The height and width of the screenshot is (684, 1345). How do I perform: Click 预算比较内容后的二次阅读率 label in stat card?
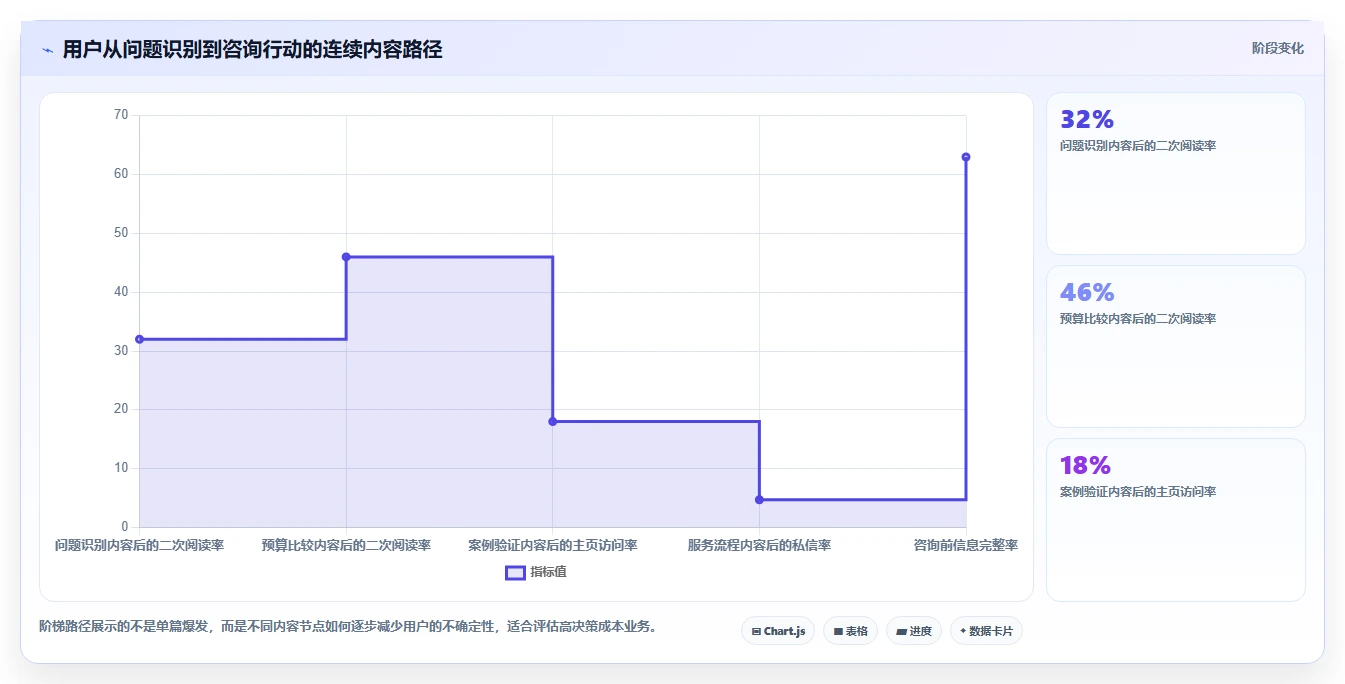click(x=1138, y=319)
